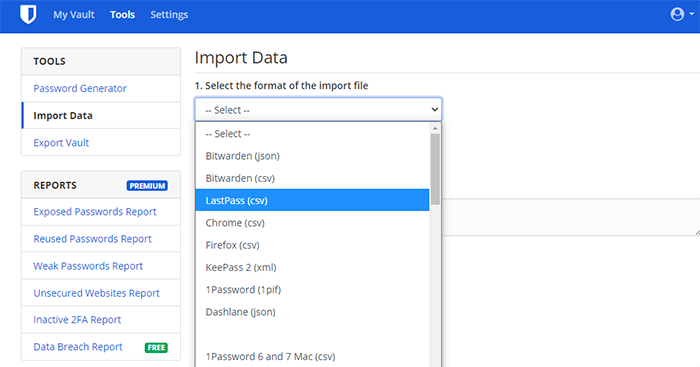700x367 pixels.
Task: Choose the '-- Select --' placeholder option in list
Action: pos(312,133)
